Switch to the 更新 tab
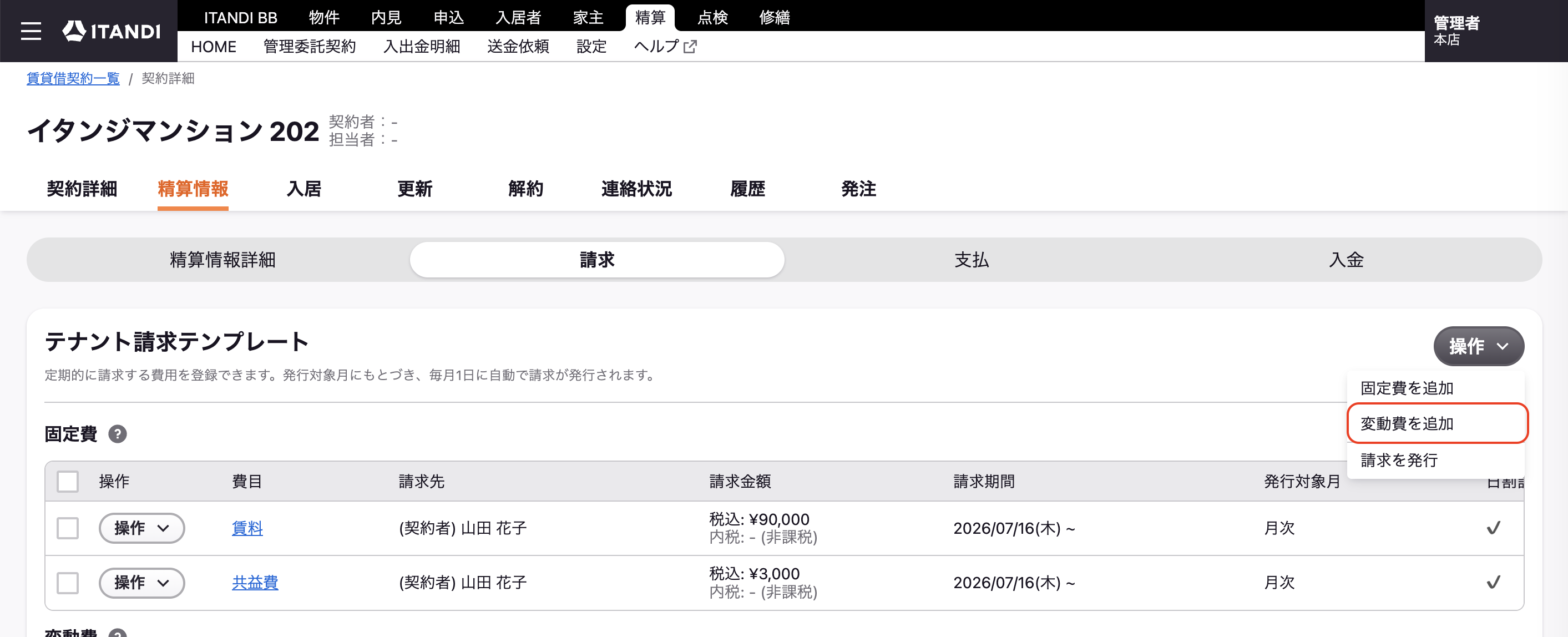 [x=414, y=189]
